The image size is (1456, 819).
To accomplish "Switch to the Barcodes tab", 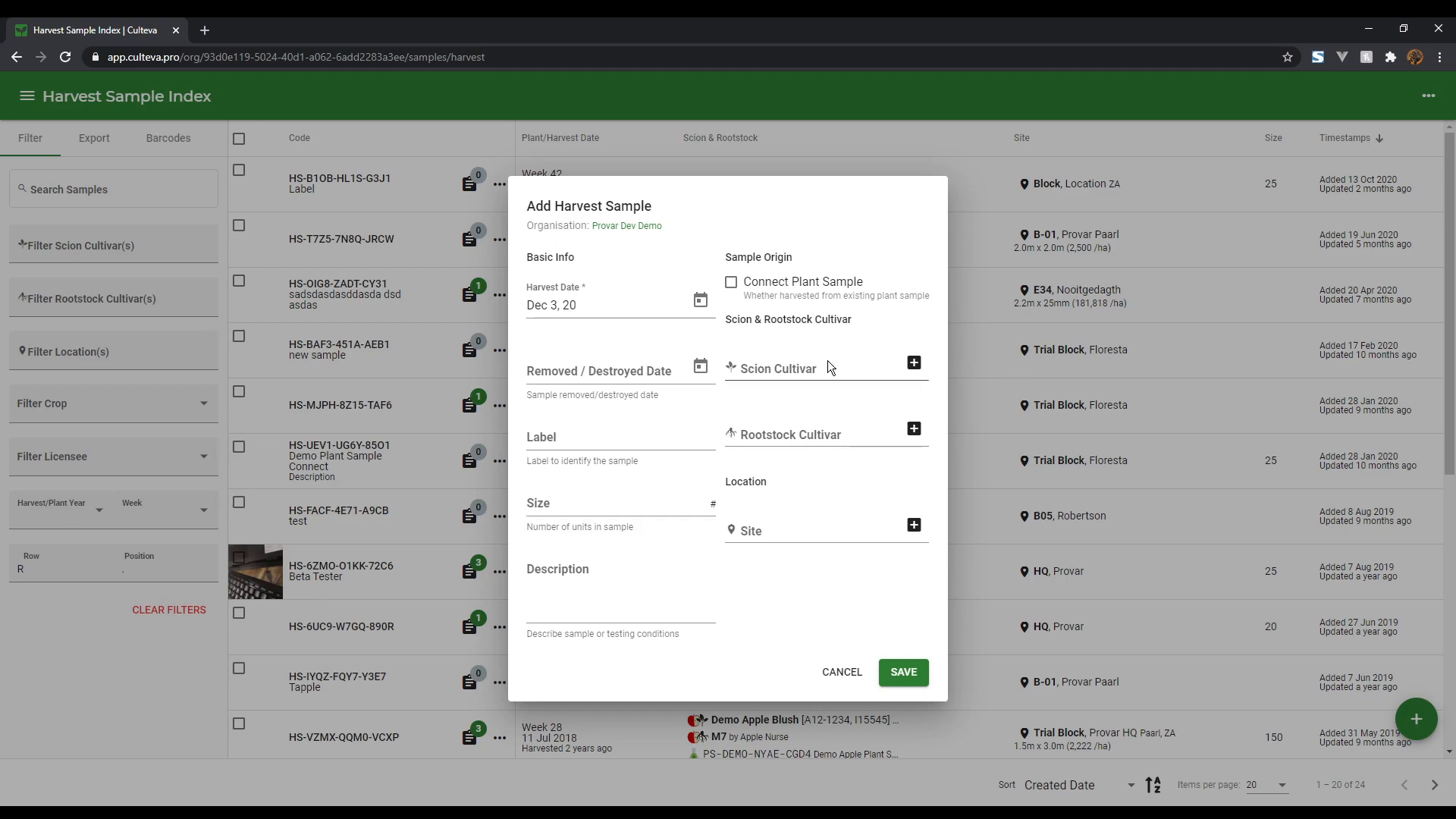I will [168, 138].
